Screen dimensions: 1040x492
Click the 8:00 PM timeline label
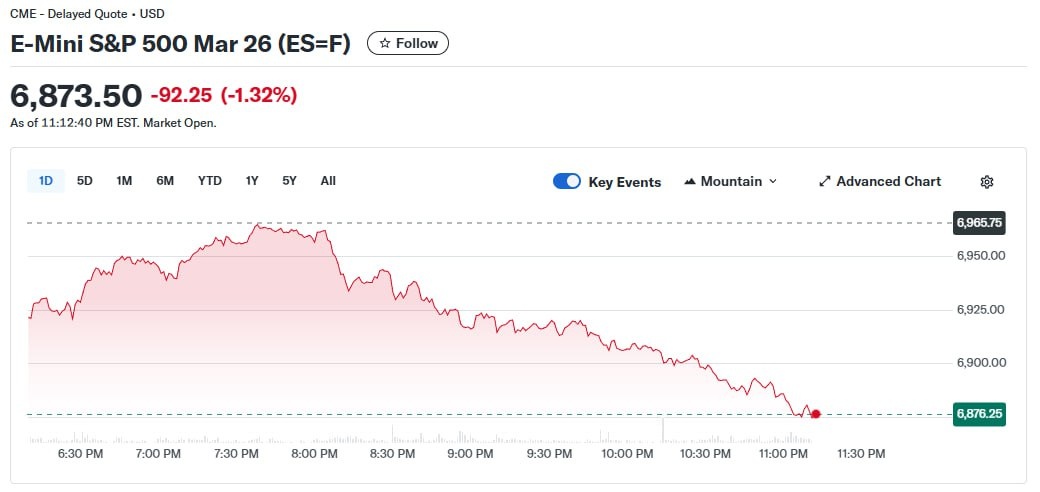[314, 454]
